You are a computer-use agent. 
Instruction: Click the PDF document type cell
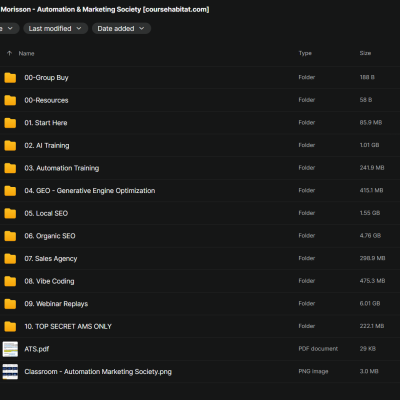pyautogui.click(x=318, y=349)
